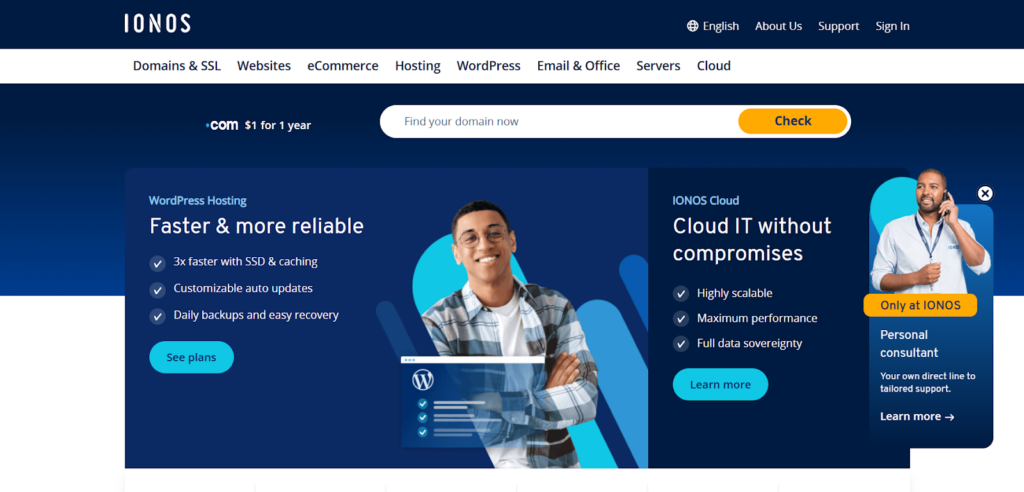Click the orange Check button
This screenshot has width=1024, height=492.
[x=793, y=121]
